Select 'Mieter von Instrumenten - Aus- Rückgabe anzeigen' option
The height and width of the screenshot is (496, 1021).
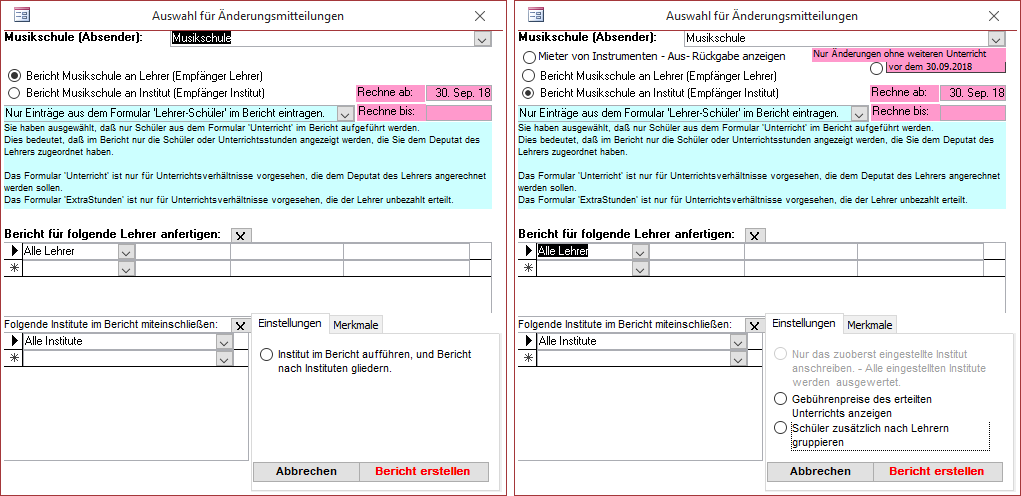529,57
